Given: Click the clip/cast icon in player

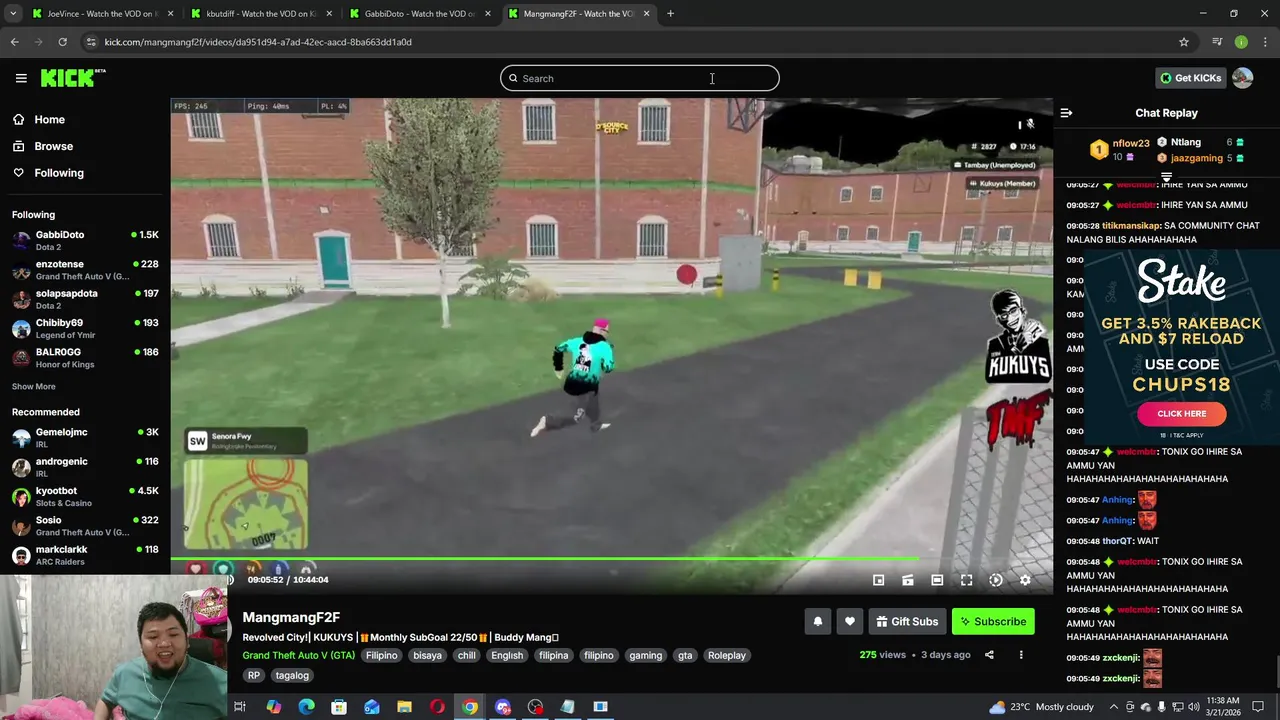Looking at the screenshot, I should [908, 580].
